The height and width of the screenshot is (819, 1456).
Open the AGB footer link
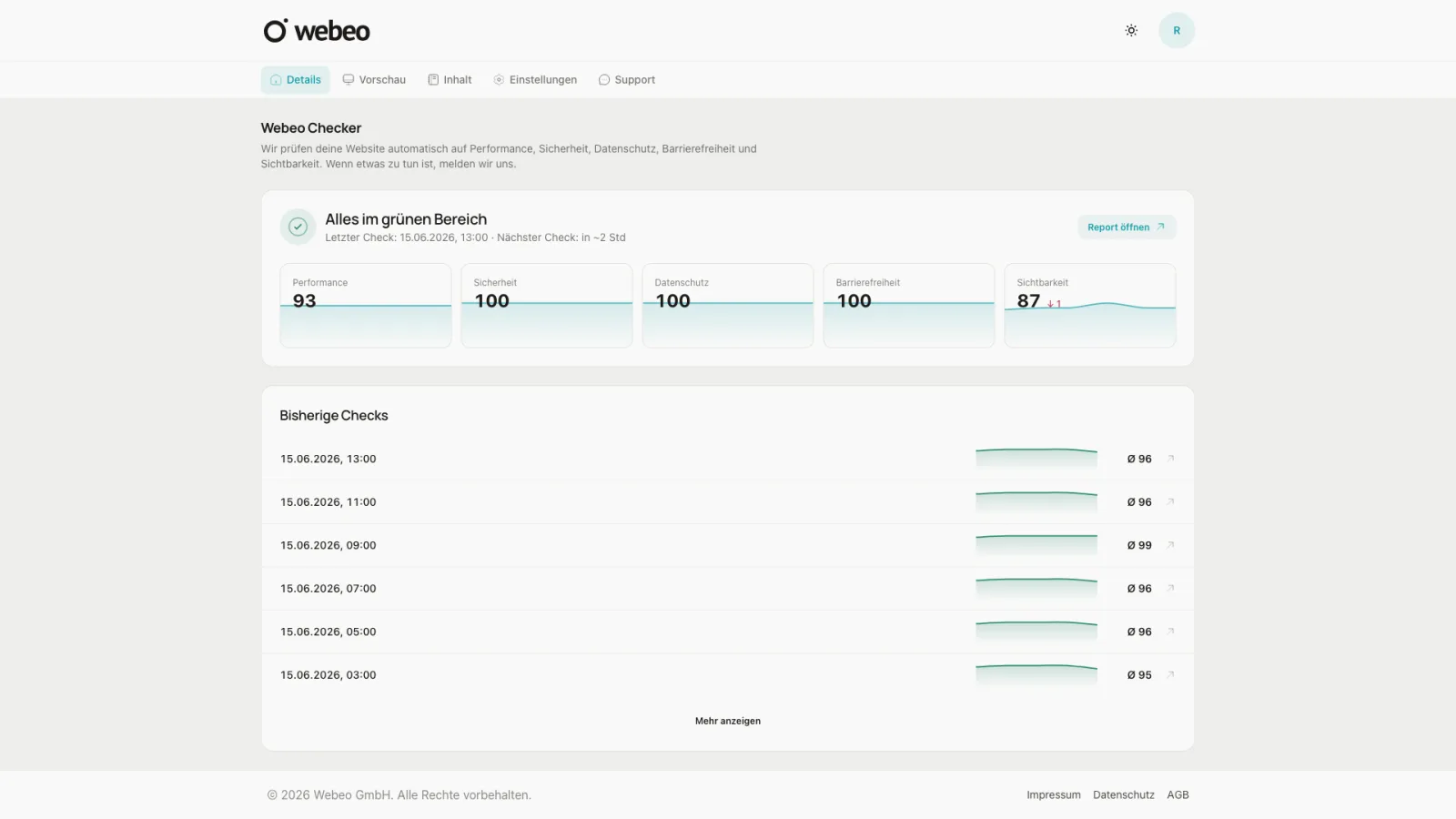tap(1178, 795)
